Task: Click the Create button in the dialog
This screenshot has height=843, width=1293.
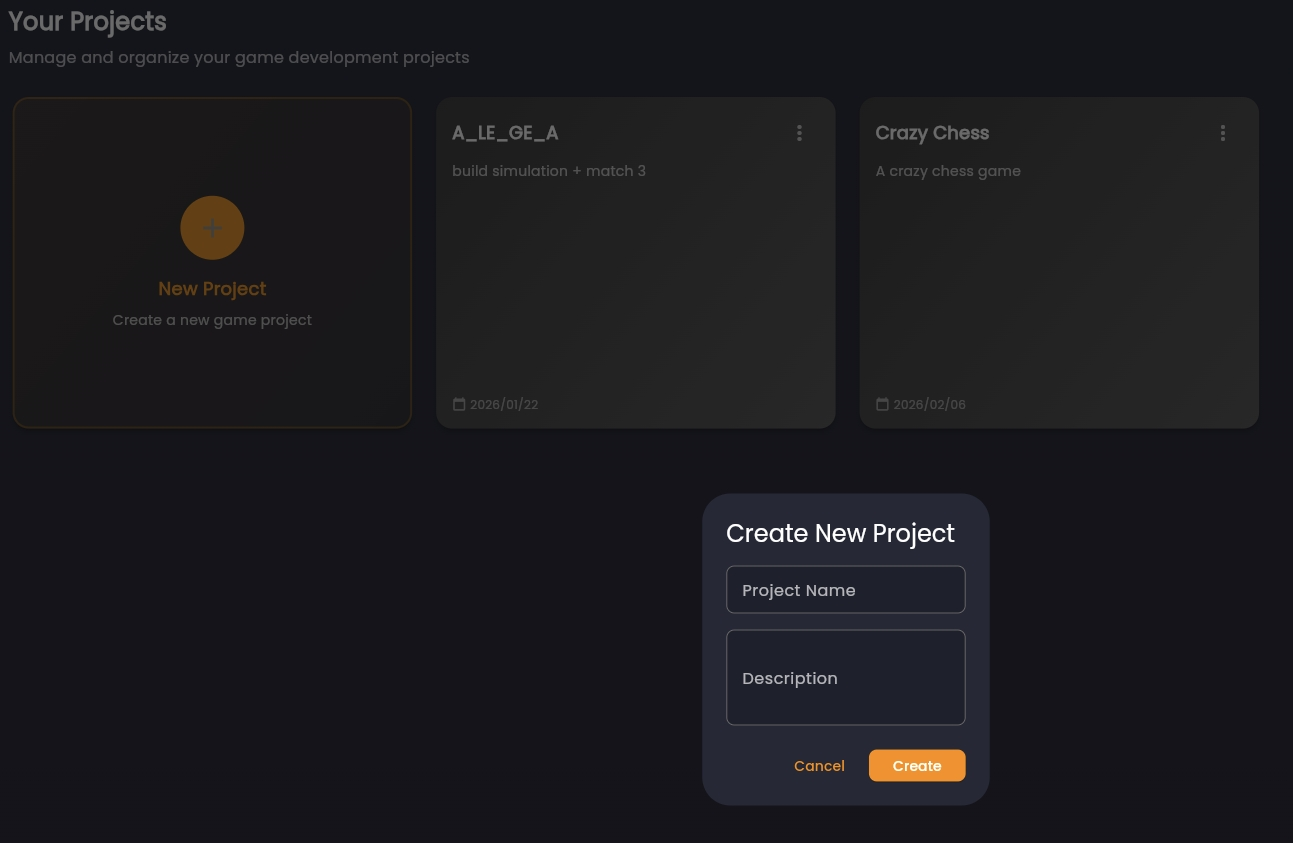Action: click(x=916, y=765)
